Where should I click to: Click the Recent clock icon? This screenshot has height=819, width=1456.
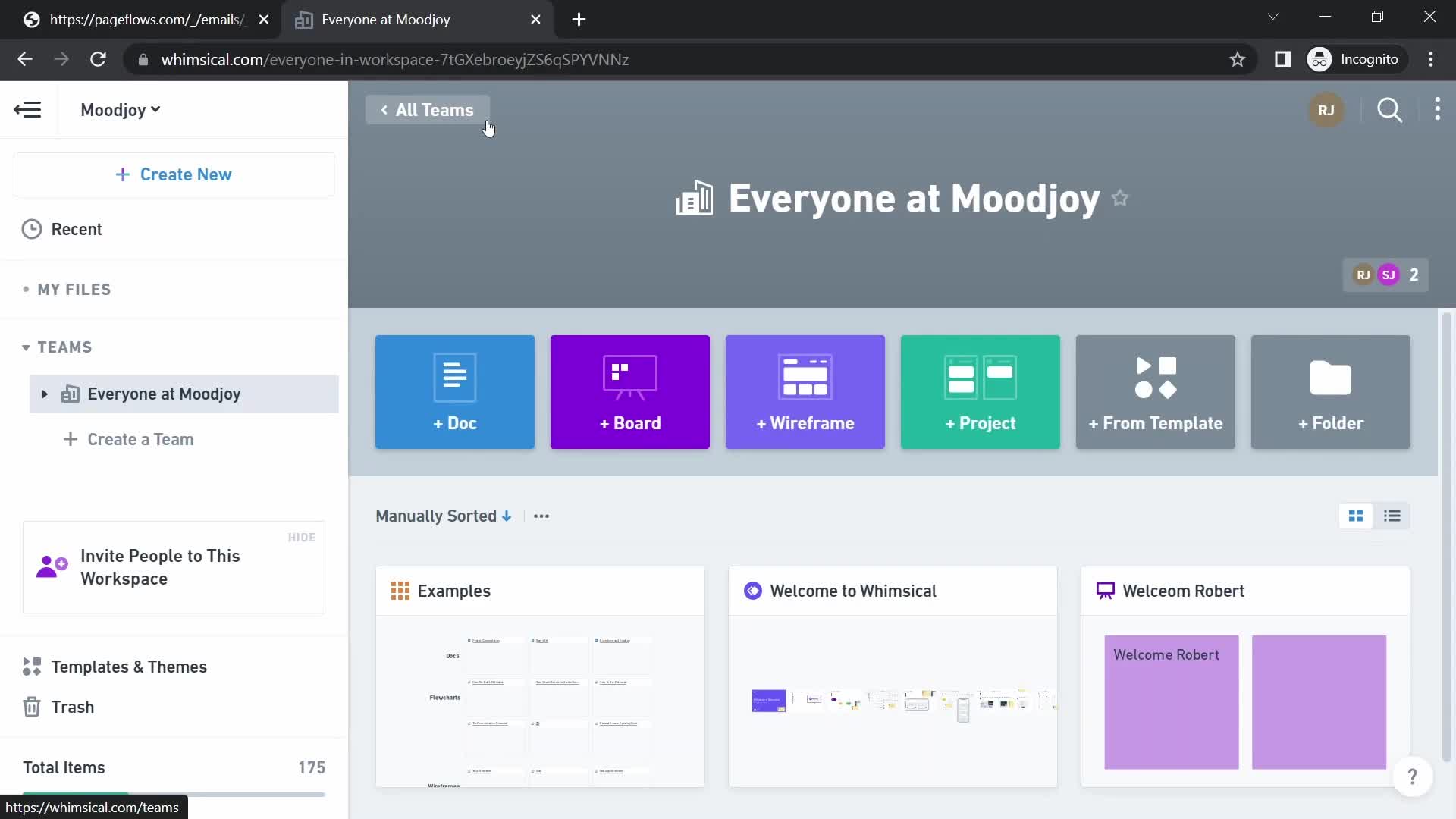click(x=32, y=229)
